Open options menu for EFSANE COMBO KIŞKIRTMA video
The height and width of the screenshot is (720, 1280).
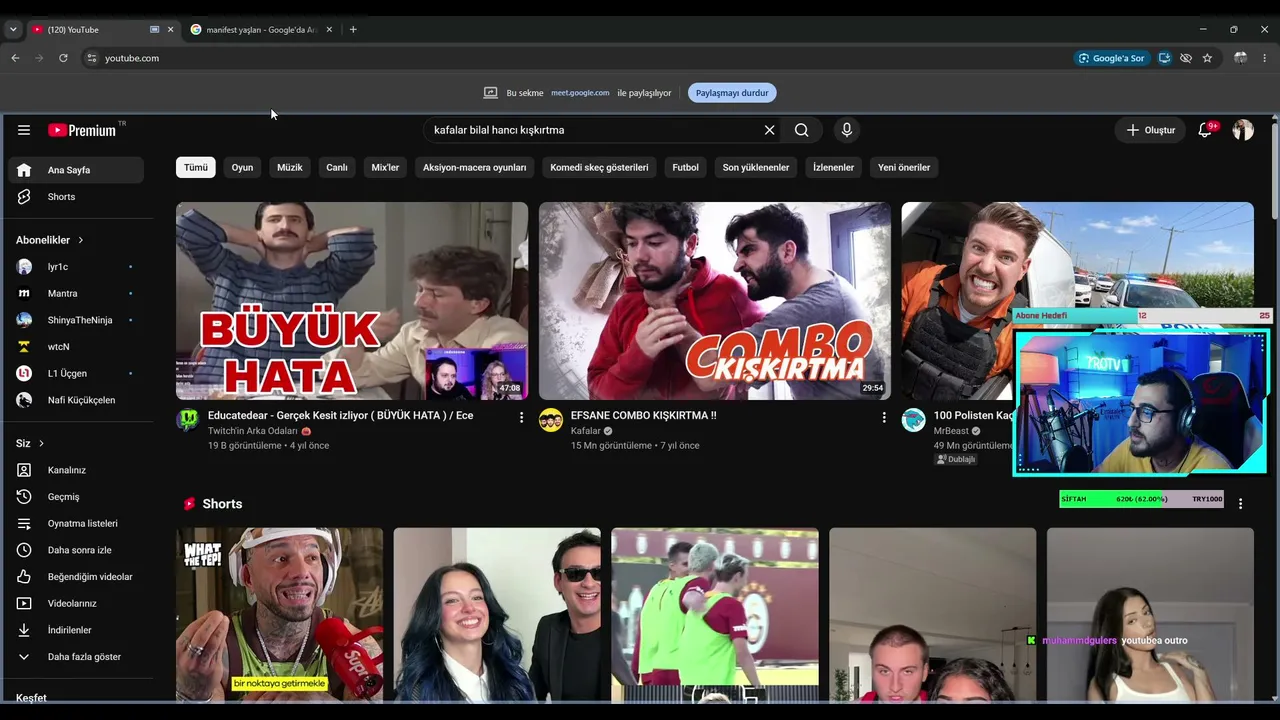(884, 417)
